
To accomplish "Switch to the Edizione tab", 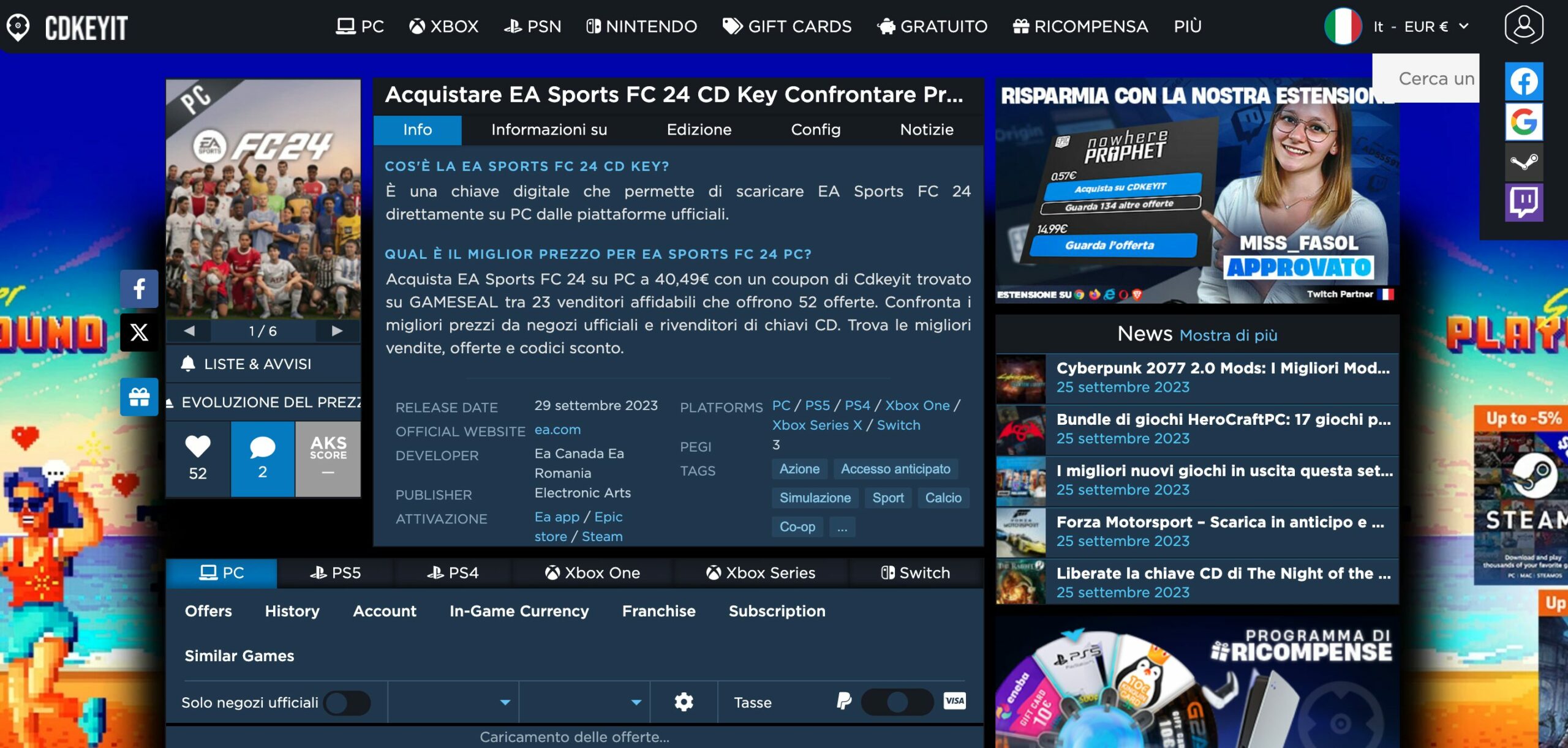I will tap(699, 130).
